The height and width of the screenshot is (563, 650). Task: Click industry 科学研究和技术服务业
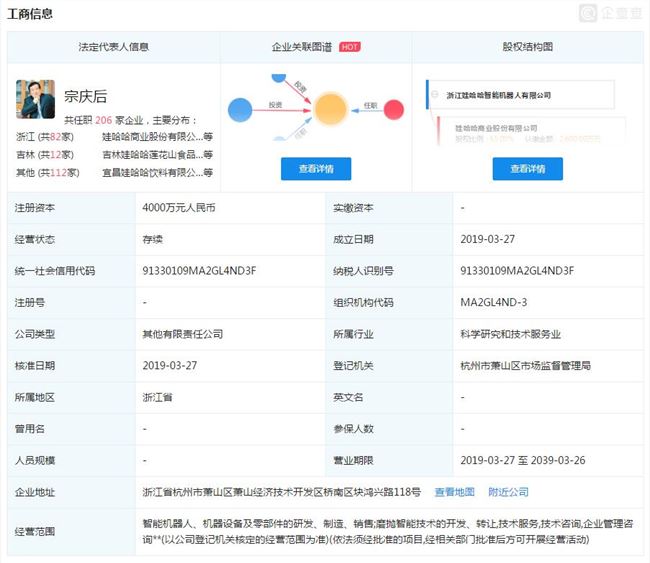(510, 334)
